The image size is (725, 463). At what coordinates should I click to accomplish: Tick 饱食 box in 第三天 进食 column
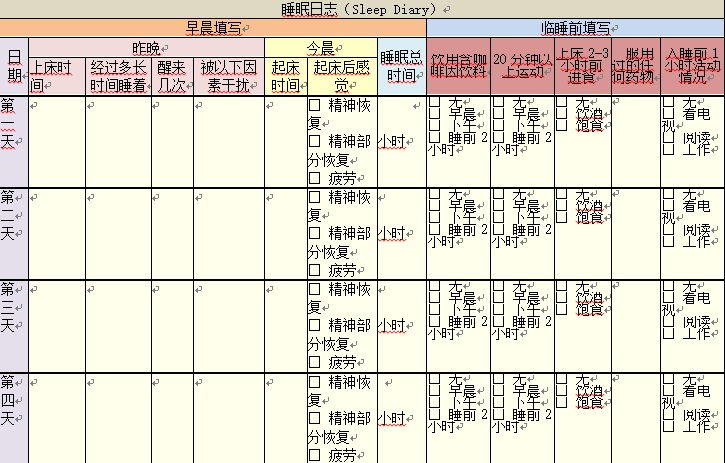[x=561, y=309]
